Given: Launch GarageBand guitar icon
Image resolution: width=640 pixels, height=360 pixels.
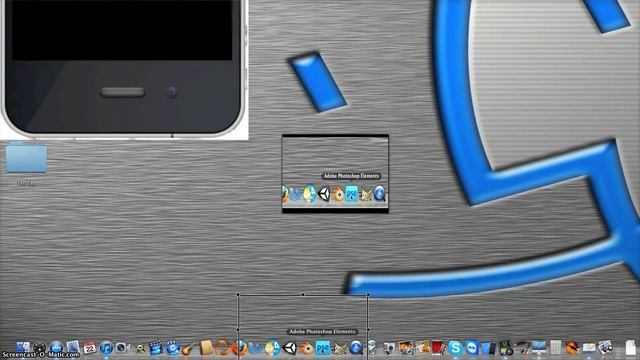Looking at the screenshot, I should [188, 349].
